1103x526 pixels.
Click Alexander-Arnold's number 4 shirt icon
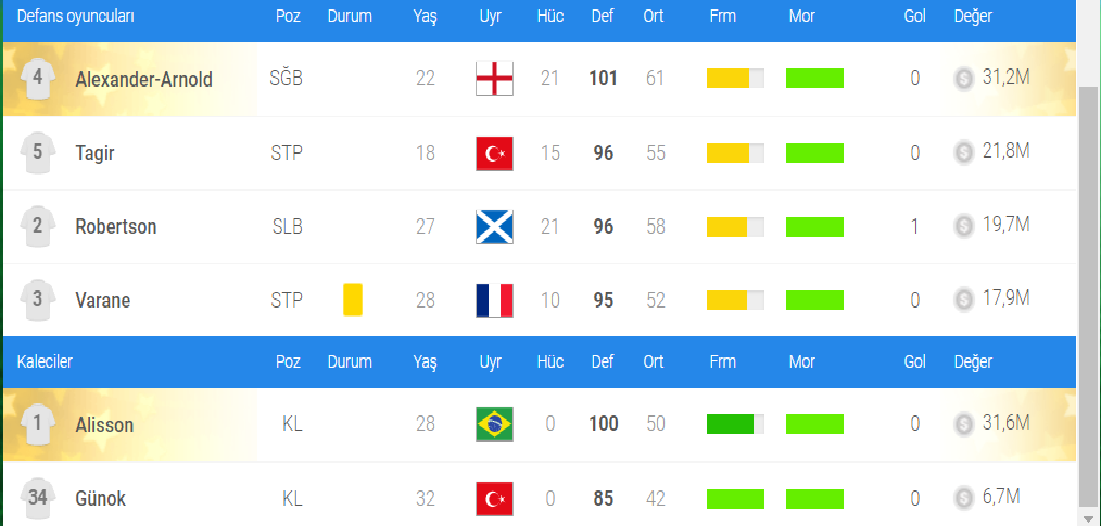pos(38,77)
